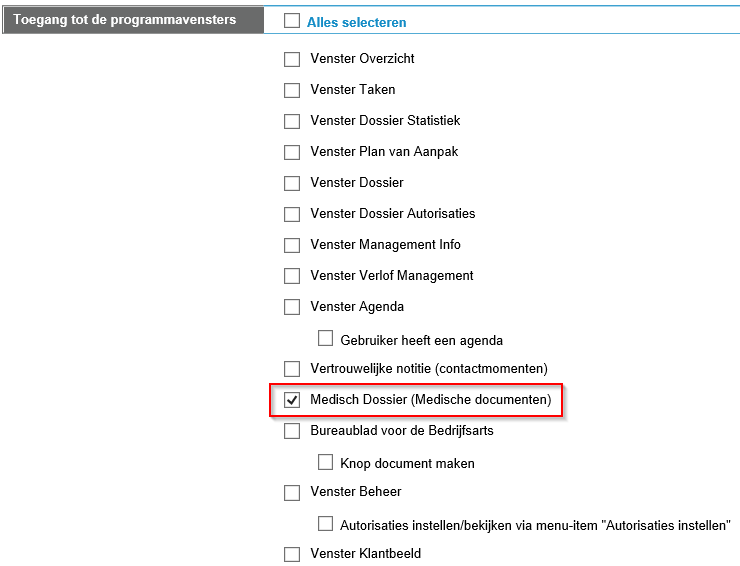Enable Venster Dossier Statistiek access
This screenshot has height=566, width=740.
pyautogui.click(x=292, y=121)
